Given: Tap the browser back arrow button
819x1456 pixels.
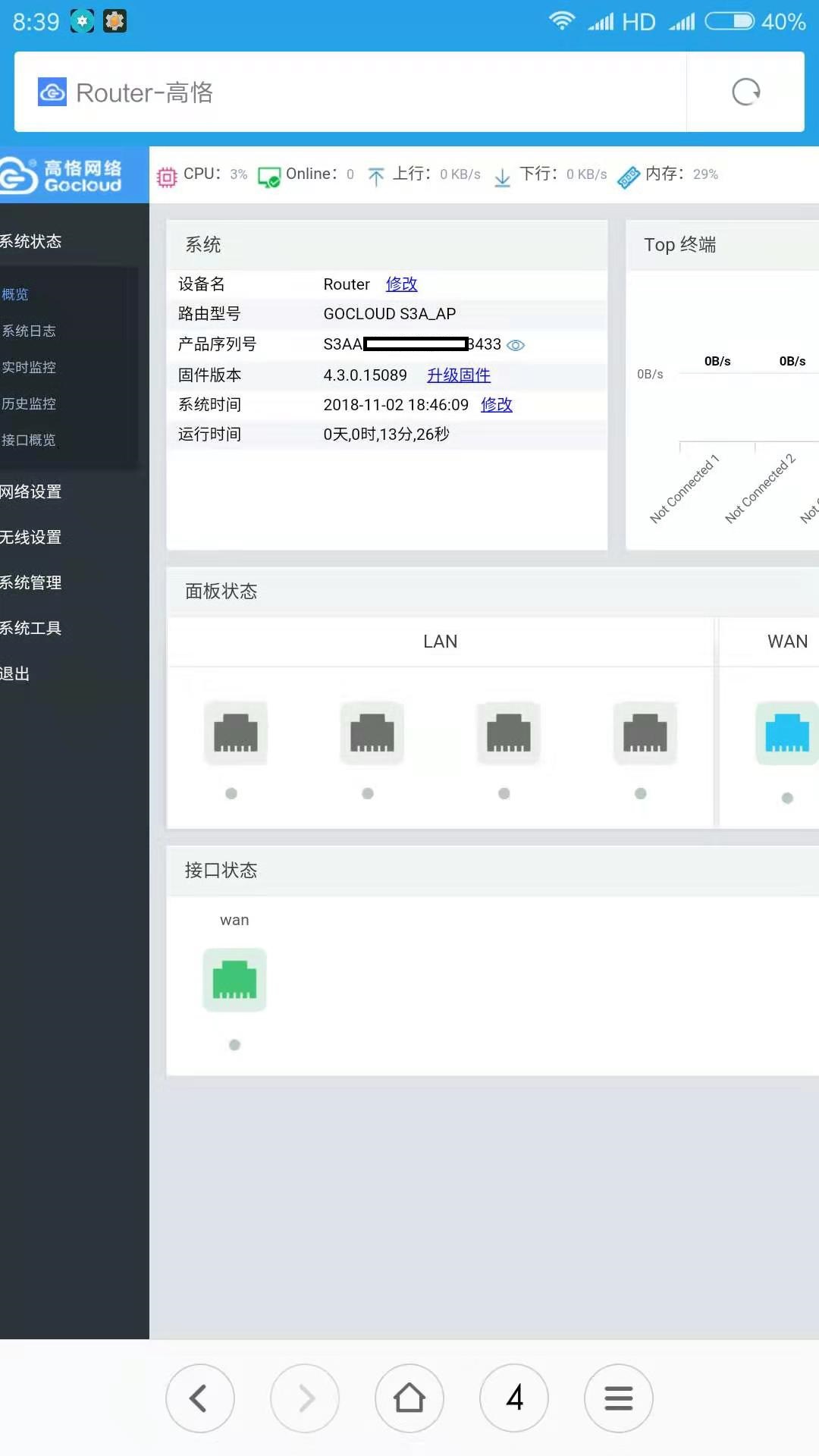Looking at the screenshot, I should click(x=200, y=1398).
